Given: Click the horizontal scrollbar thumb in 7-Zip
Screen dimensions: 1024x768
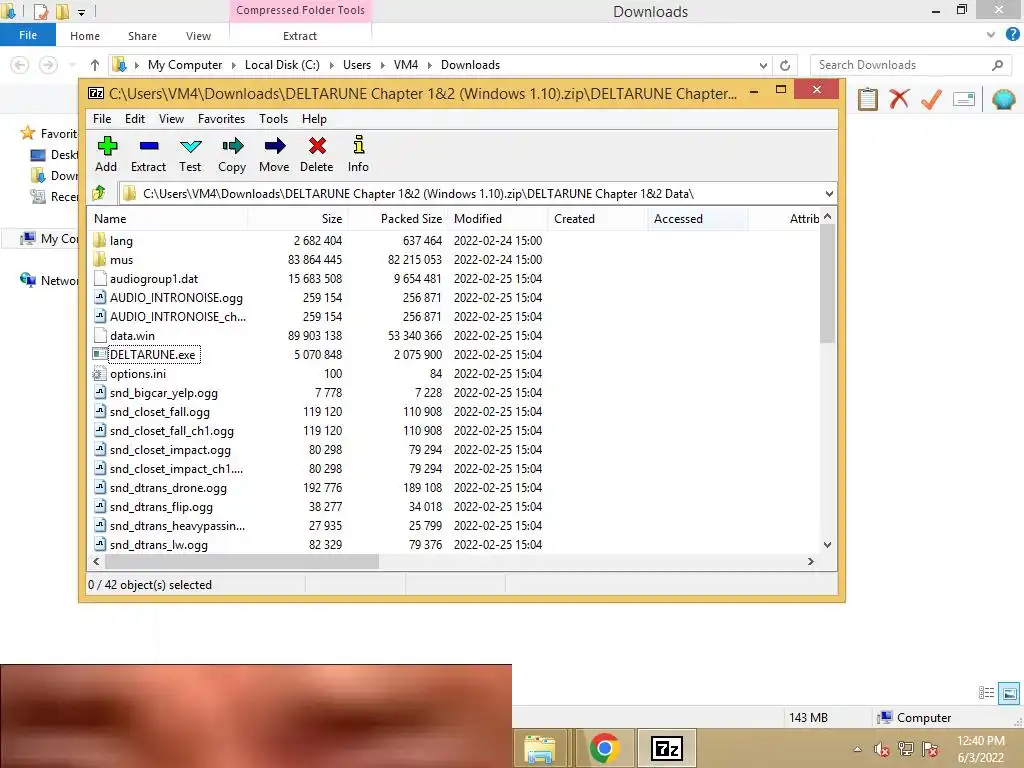Looking at the screenshot, I should point(242,562).
